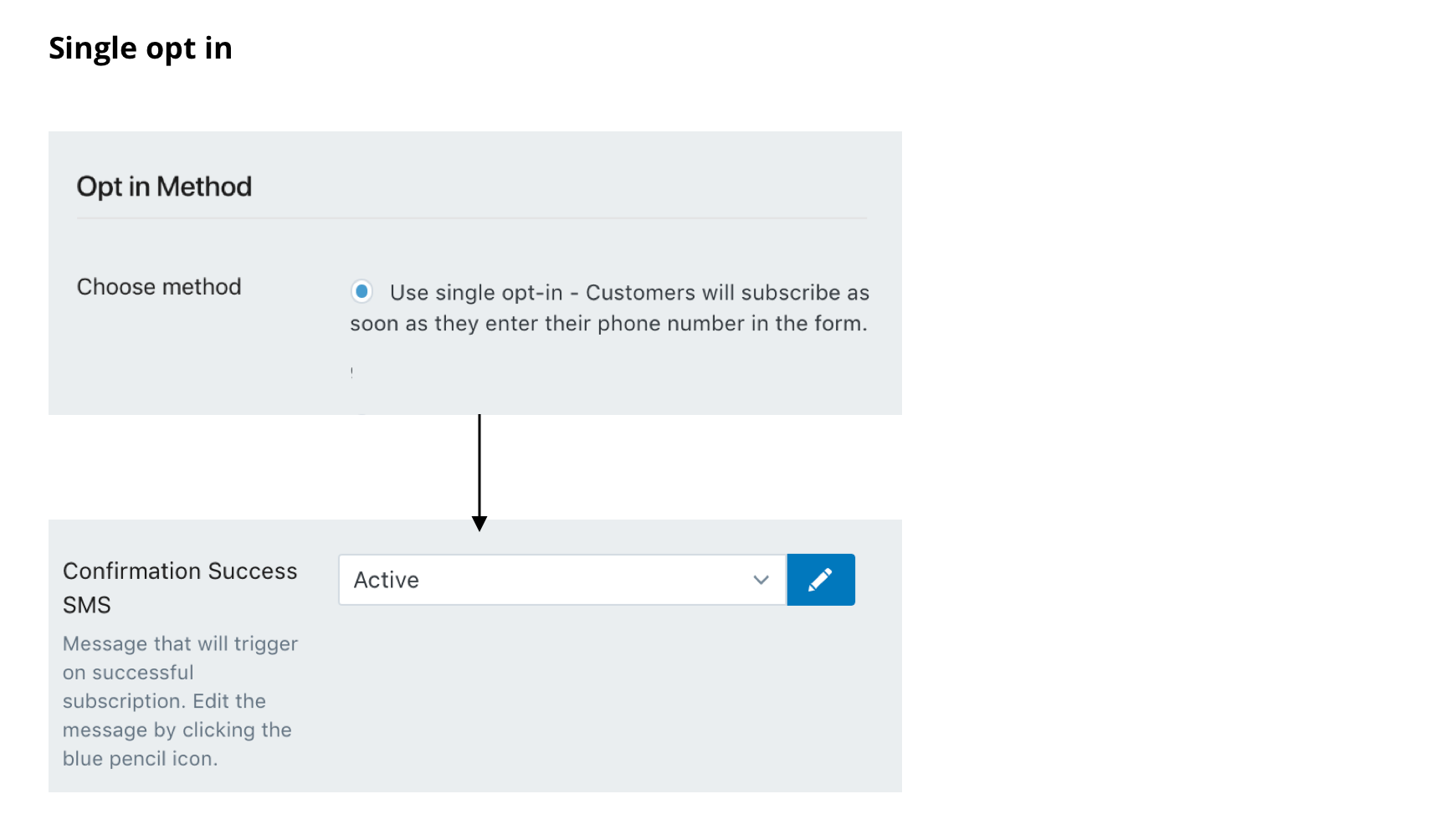1451x840 pixels.
Task: Expand the chevron arrow beside Active
Action: [x=761, y=580]
